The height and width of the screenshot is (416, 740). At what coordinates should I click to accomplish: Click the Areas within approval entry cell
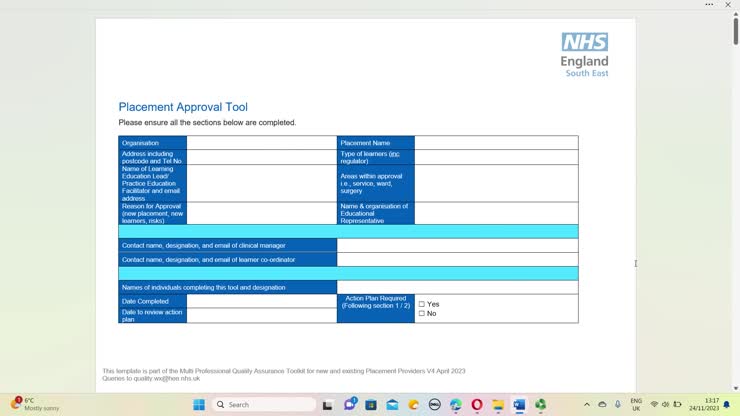[x=496, y=183]
